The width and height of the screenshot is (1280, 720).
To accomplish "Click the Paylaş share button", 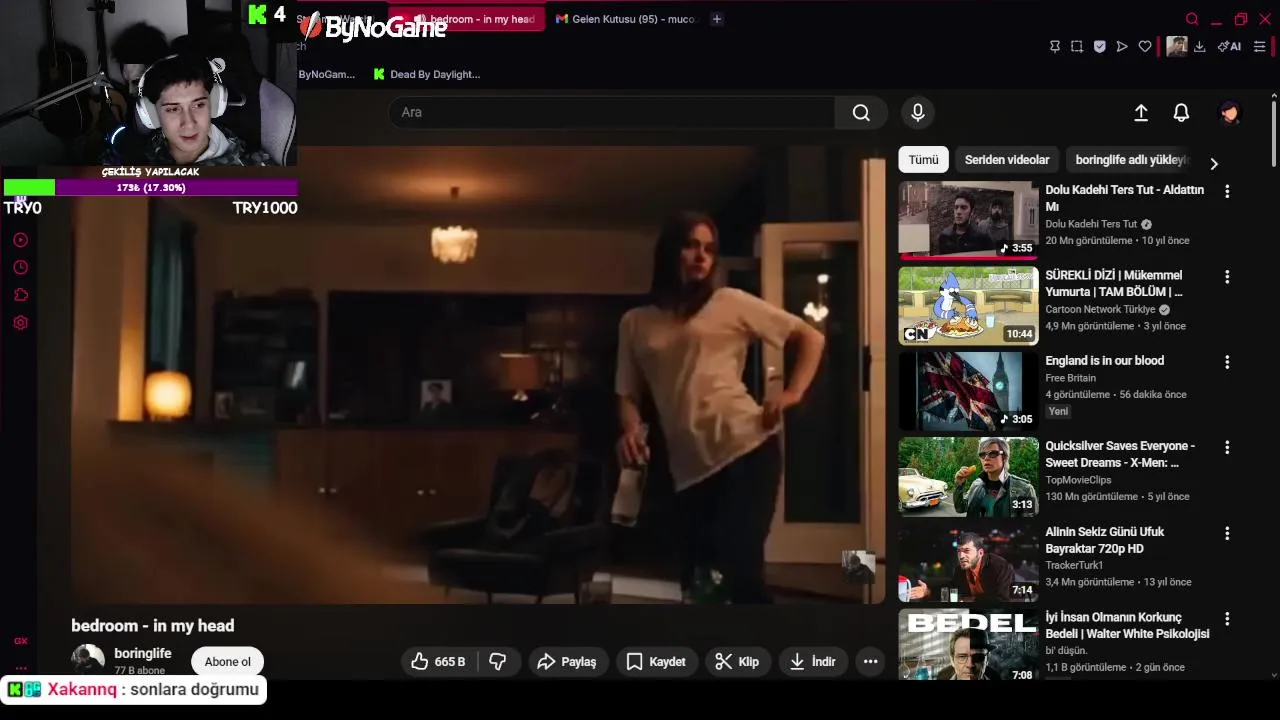I will click(x=567, y=662).
